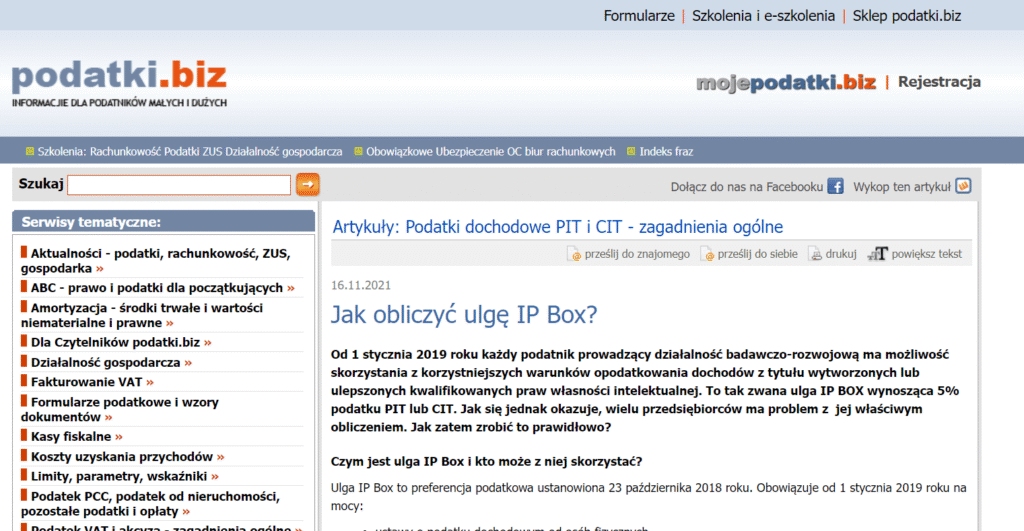Open Formularze in the top menu
This screenshot has width=1024, height=531.
[638, 16]
